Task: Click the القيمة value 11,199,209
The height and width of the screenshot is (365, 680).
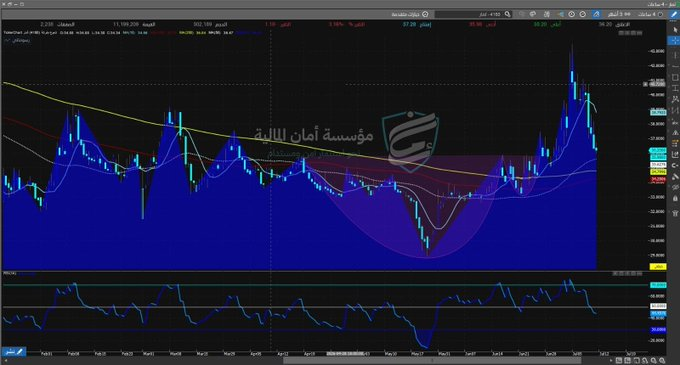Action: click(126, 24)
